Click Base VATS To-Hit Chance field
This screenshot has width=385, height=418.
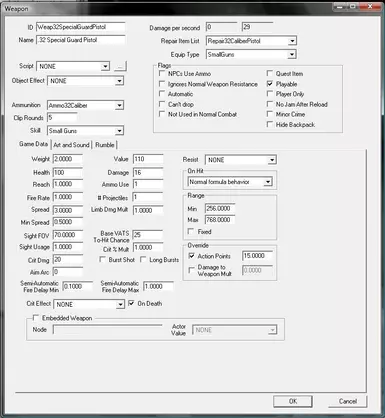point(148,235)
